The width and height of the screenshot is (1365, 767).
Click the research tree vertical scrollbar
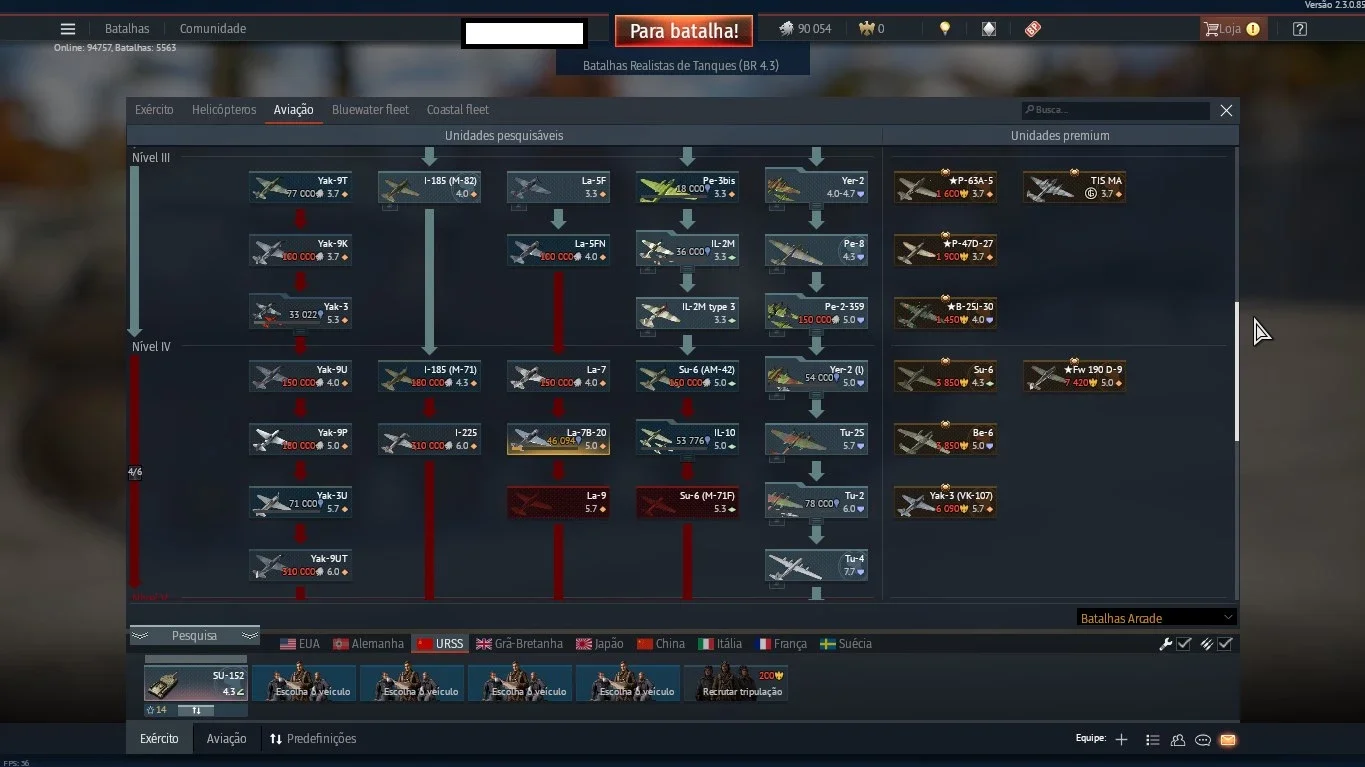click(1237, 371)
